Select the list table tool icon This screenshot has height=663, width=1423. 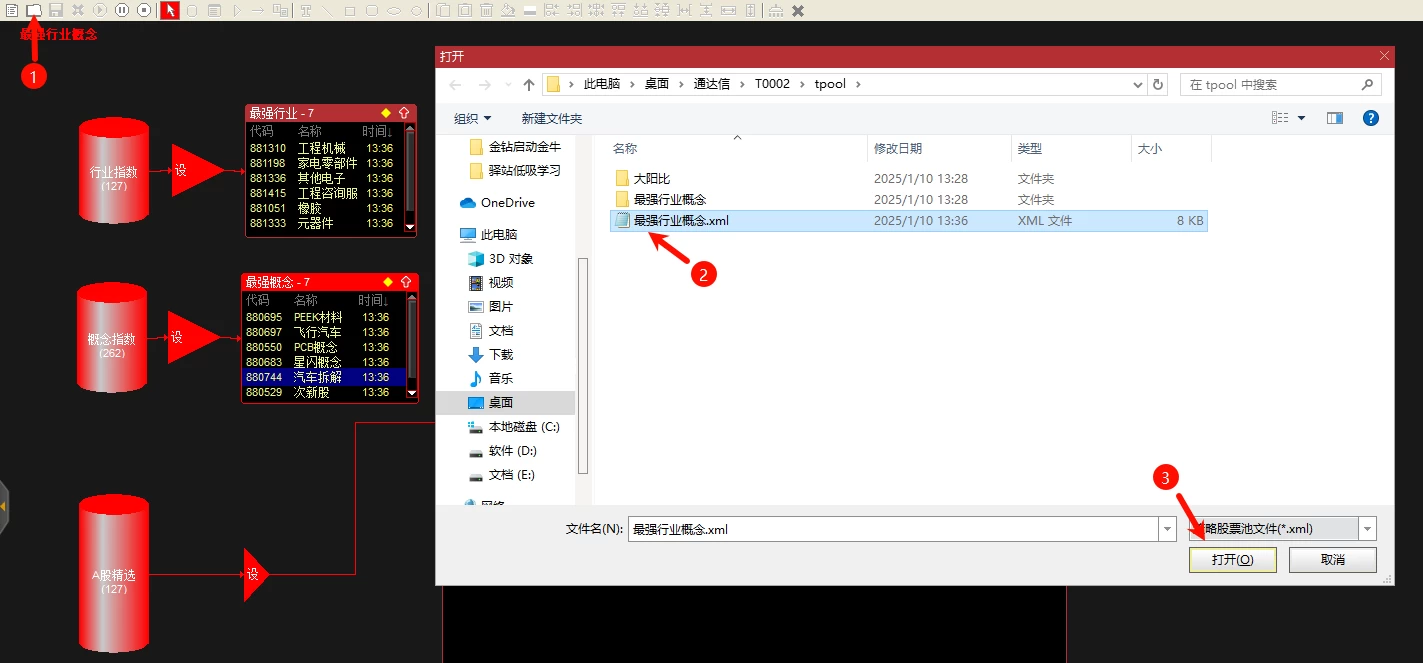[214, 10]
